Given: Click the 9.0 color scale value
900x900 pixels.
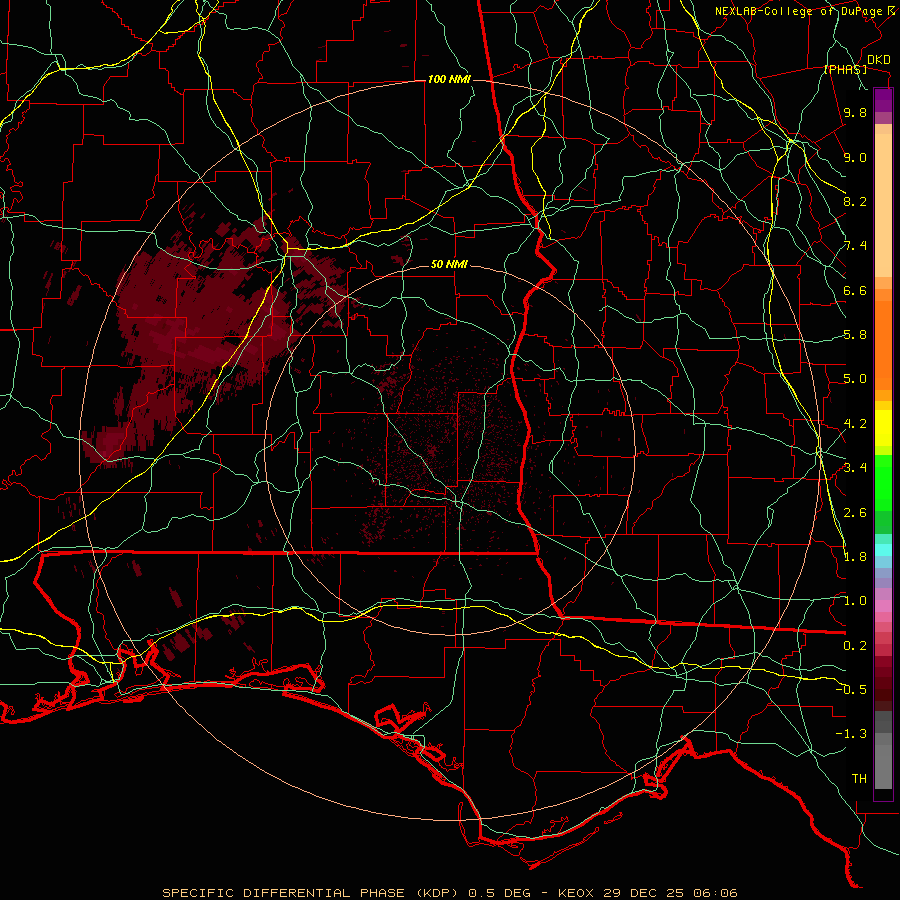Looking at the screenshot, I should 855,157.
